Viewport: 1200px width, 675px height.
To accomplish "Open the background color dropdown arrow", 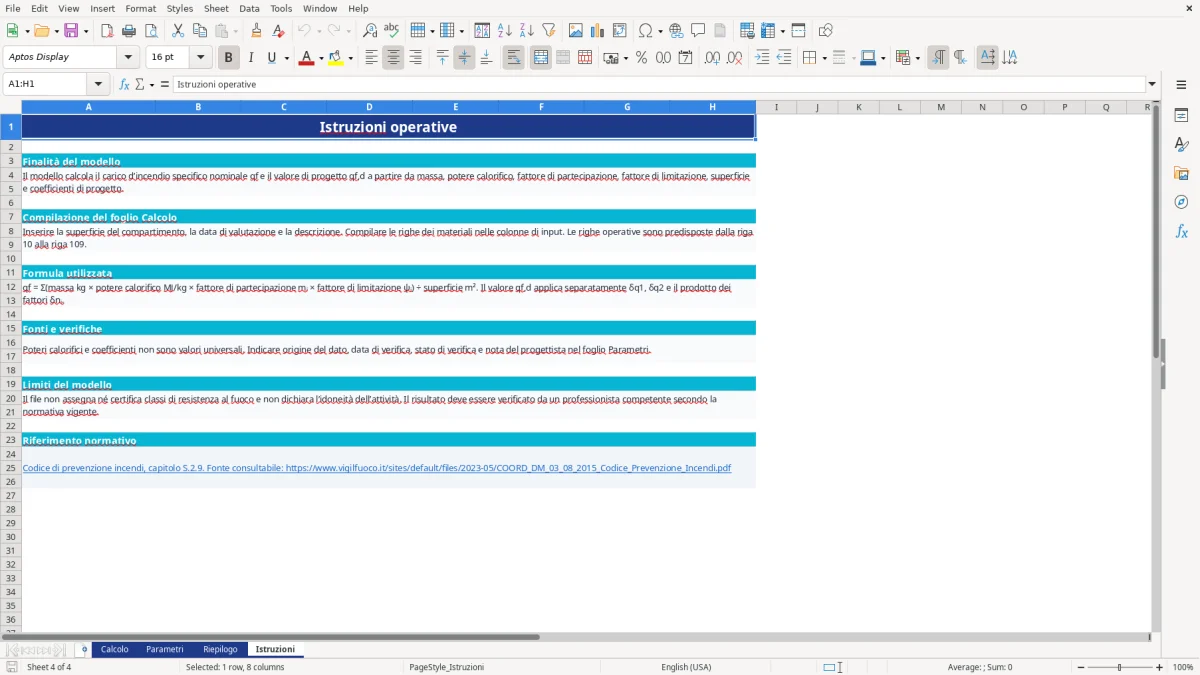I will coord(350,58).
